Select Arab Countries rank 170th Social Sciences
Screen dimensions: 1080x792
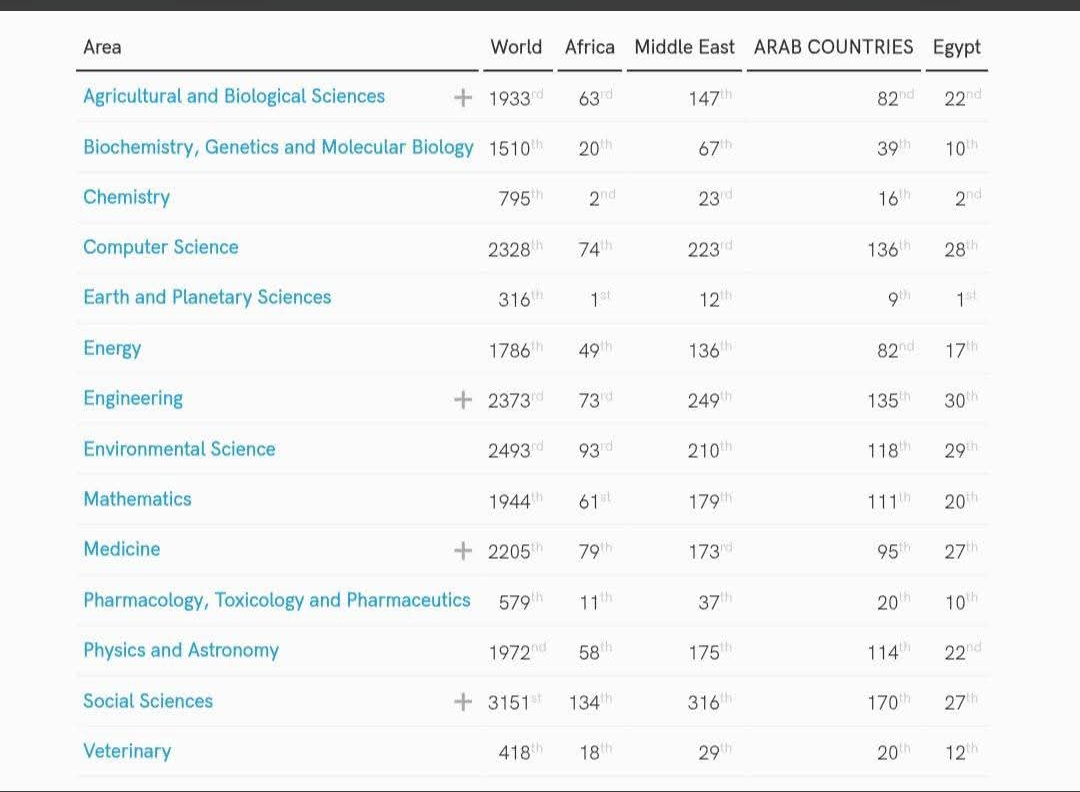889,702
